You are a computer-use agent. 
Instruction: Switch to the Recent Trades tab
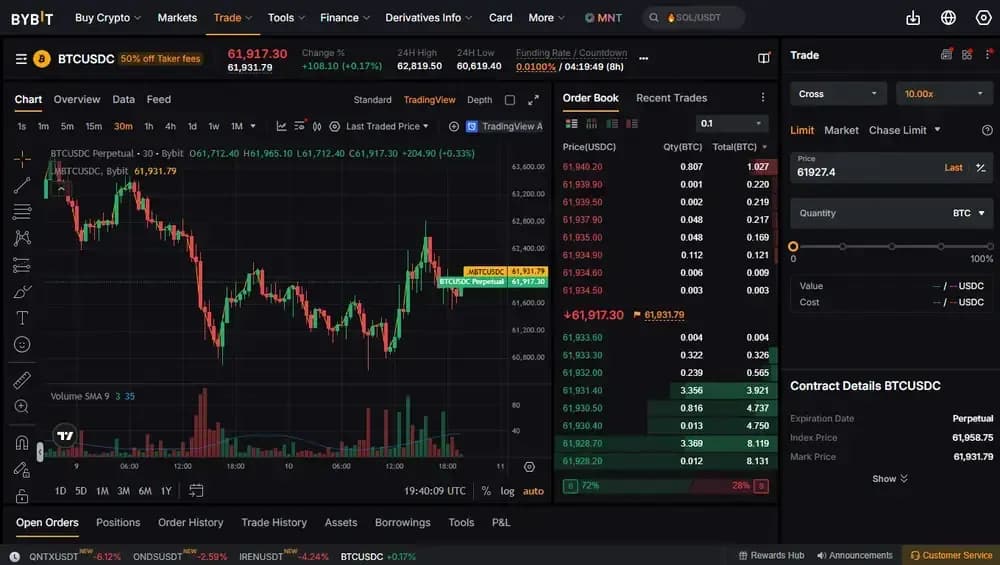pyautogui.click(x=671, y=98)
